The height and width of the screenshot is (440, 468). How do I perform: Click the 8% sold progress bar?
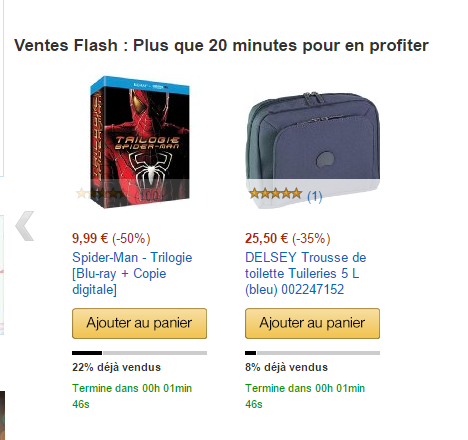point(312,353)
